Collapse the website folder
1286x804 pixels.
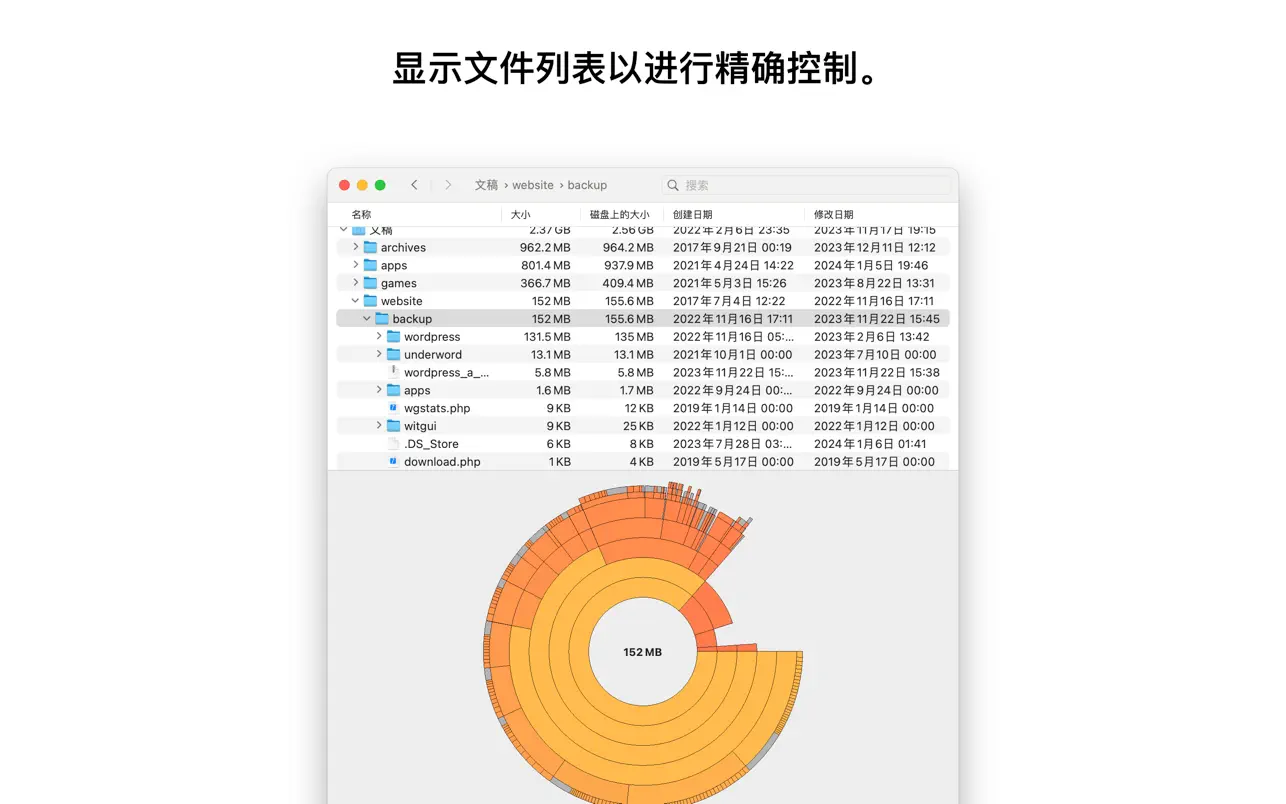pyautogui.click(x=355, y=301)
